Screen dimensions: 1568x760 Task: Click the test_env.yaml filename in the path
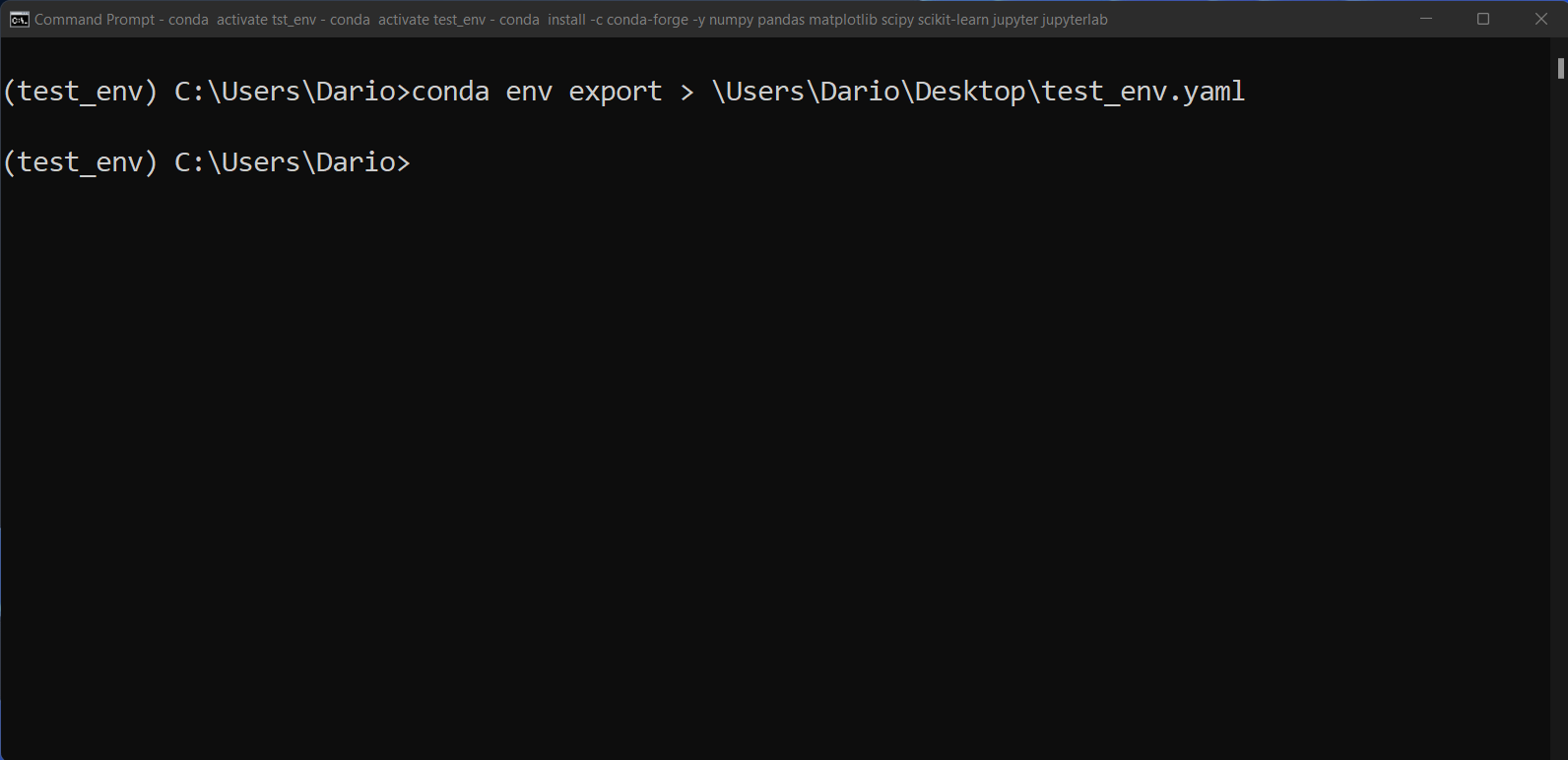(1143, 91)
